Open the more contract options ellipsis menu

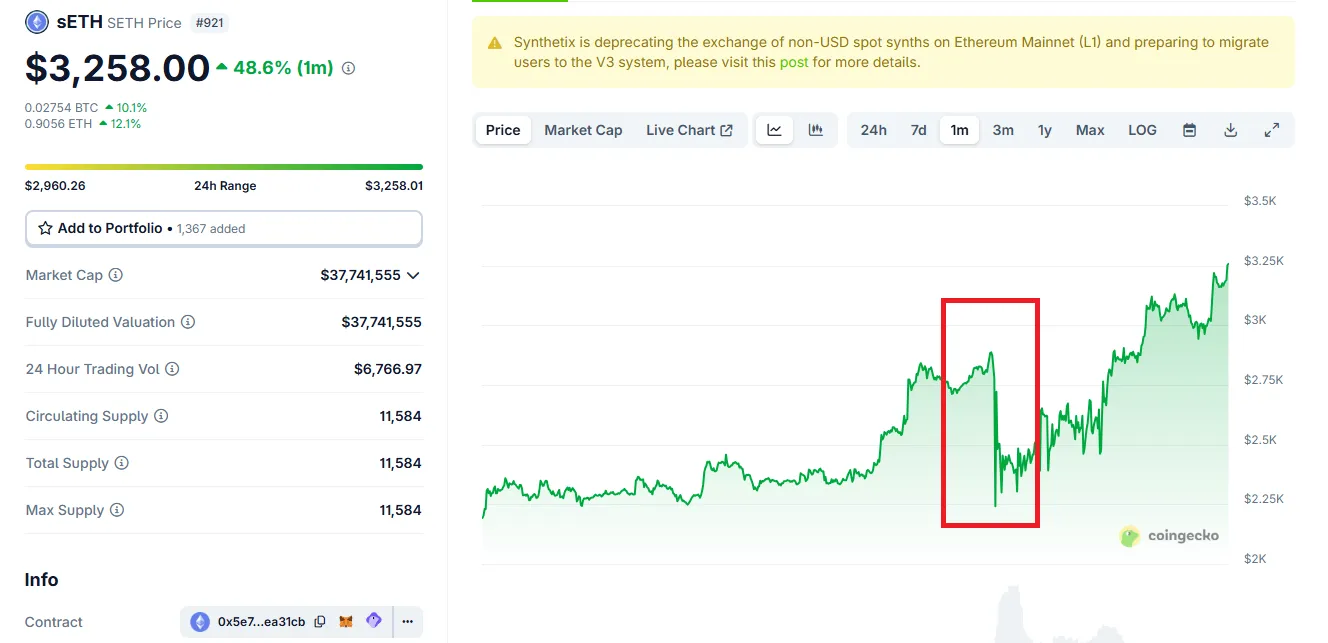(408, 621)
